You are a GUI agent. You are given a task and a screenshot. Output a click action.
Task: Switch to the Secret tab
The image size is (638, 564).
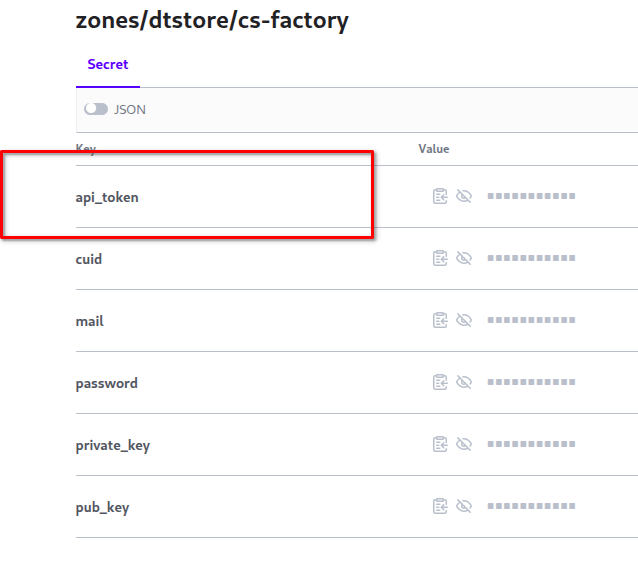pyautogui.click(x=108, y=64)
